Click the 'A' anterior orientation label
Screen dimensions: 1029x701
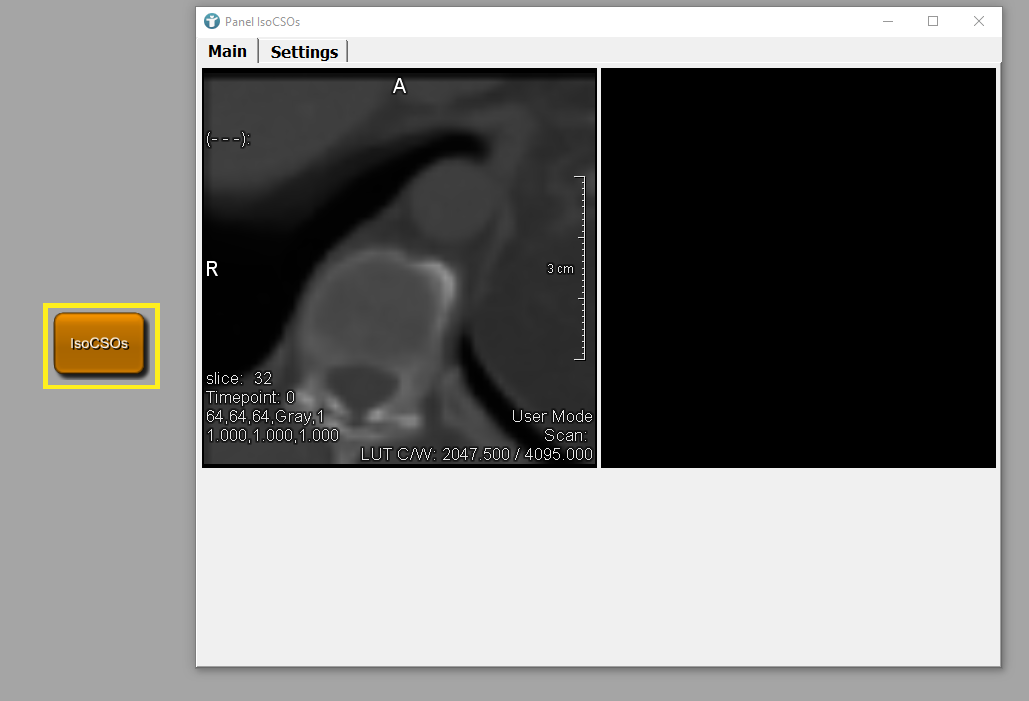399,87
